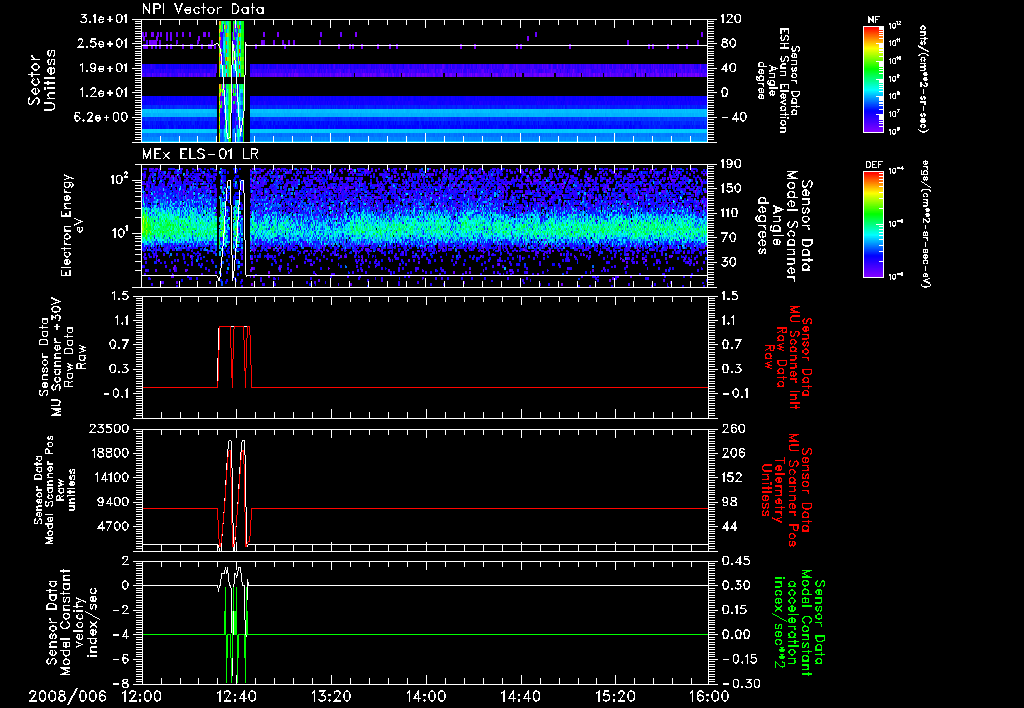This screenshot has width=1024, height=708.
Task: Click the '14:40' time axis label
Action: (520, 696)
